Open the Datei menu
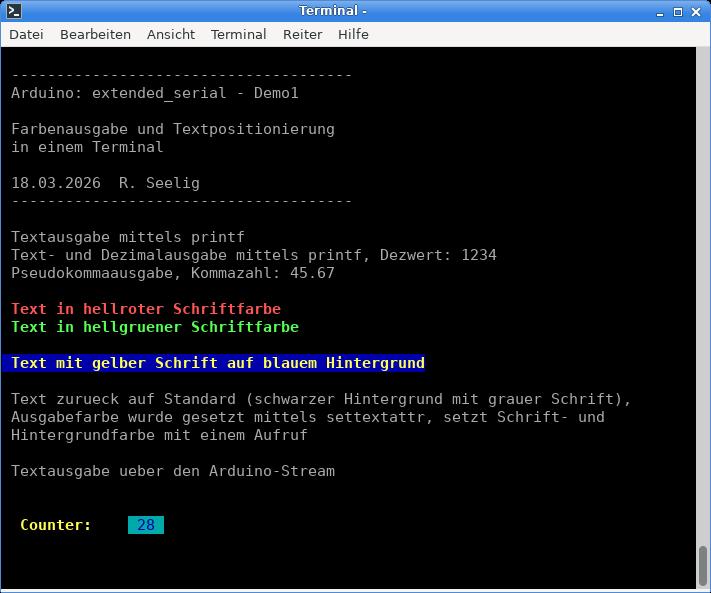This screenshot has width=711, height=593. click(x=26, y=34)
